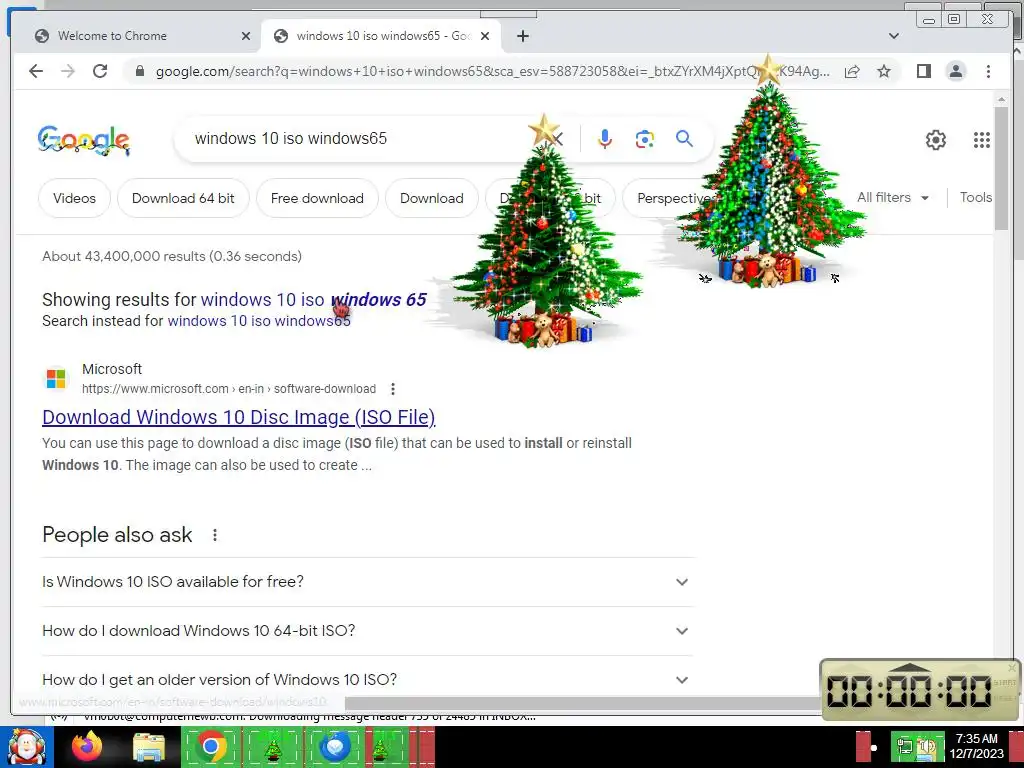Expand How do I get an older version question

tap(367, 680)
